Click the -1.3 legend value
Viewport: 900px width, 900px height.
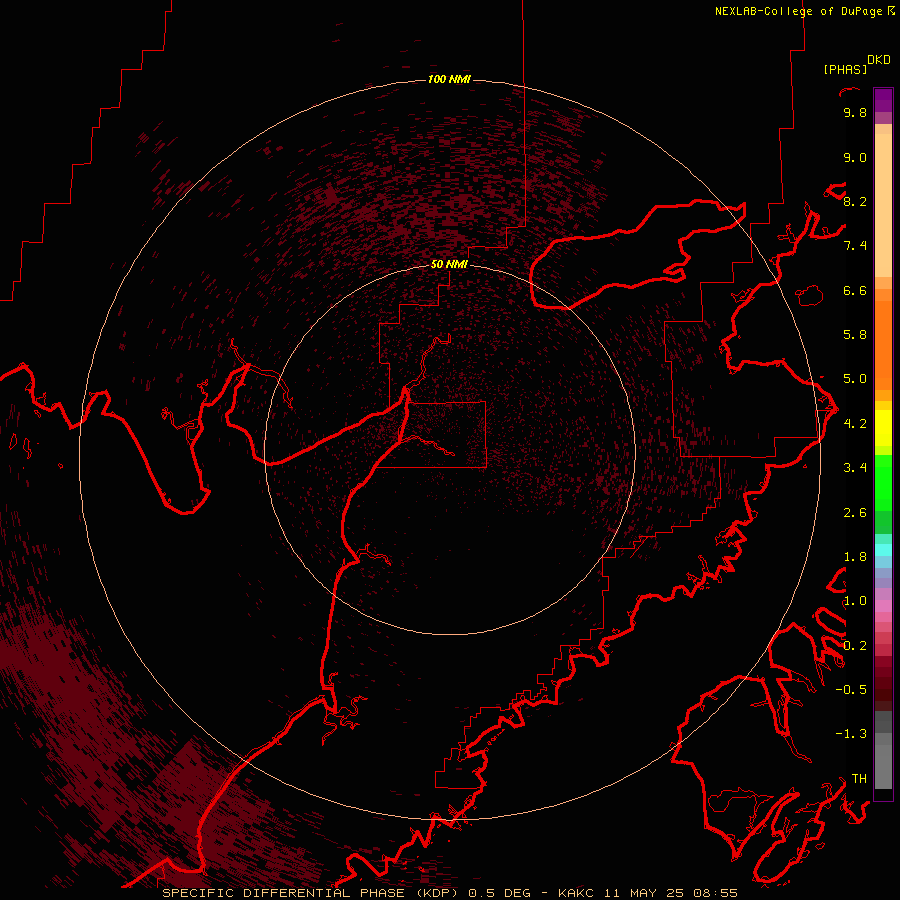click(x=851, y=734)
